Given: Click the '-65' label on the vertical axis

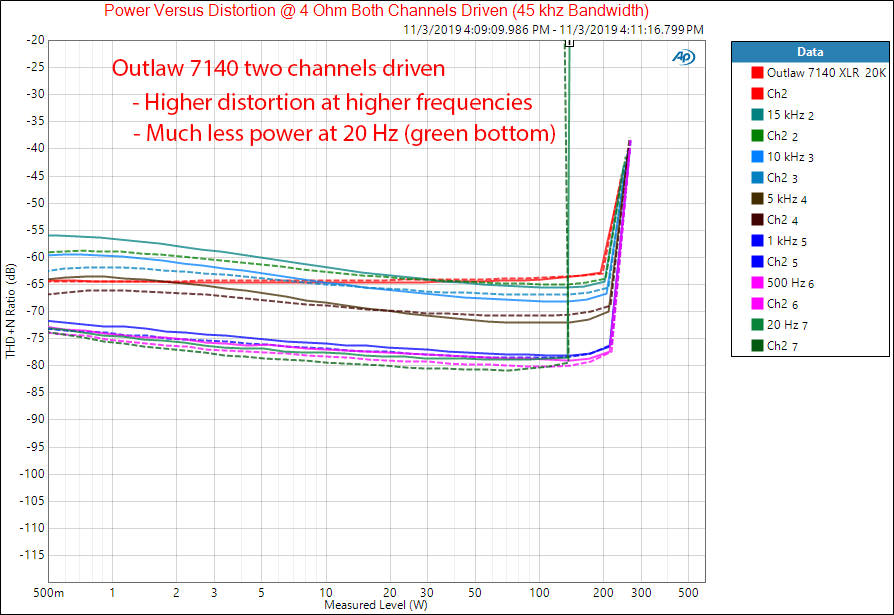Looking at the screenshot, I should coord(35,284).
